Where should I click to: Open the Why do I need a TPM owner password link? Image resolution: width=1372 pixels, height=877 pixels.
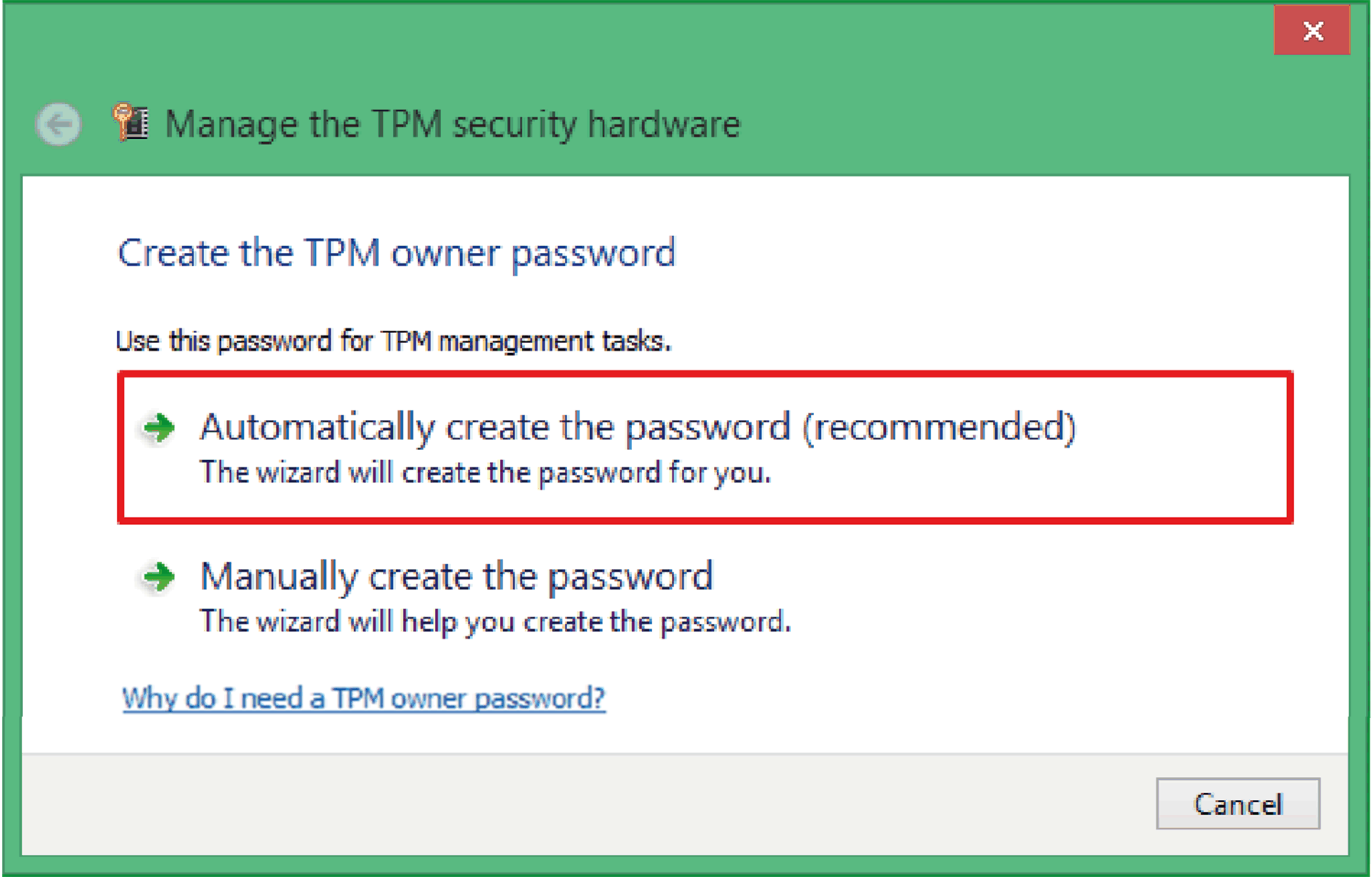coord(364,698)
